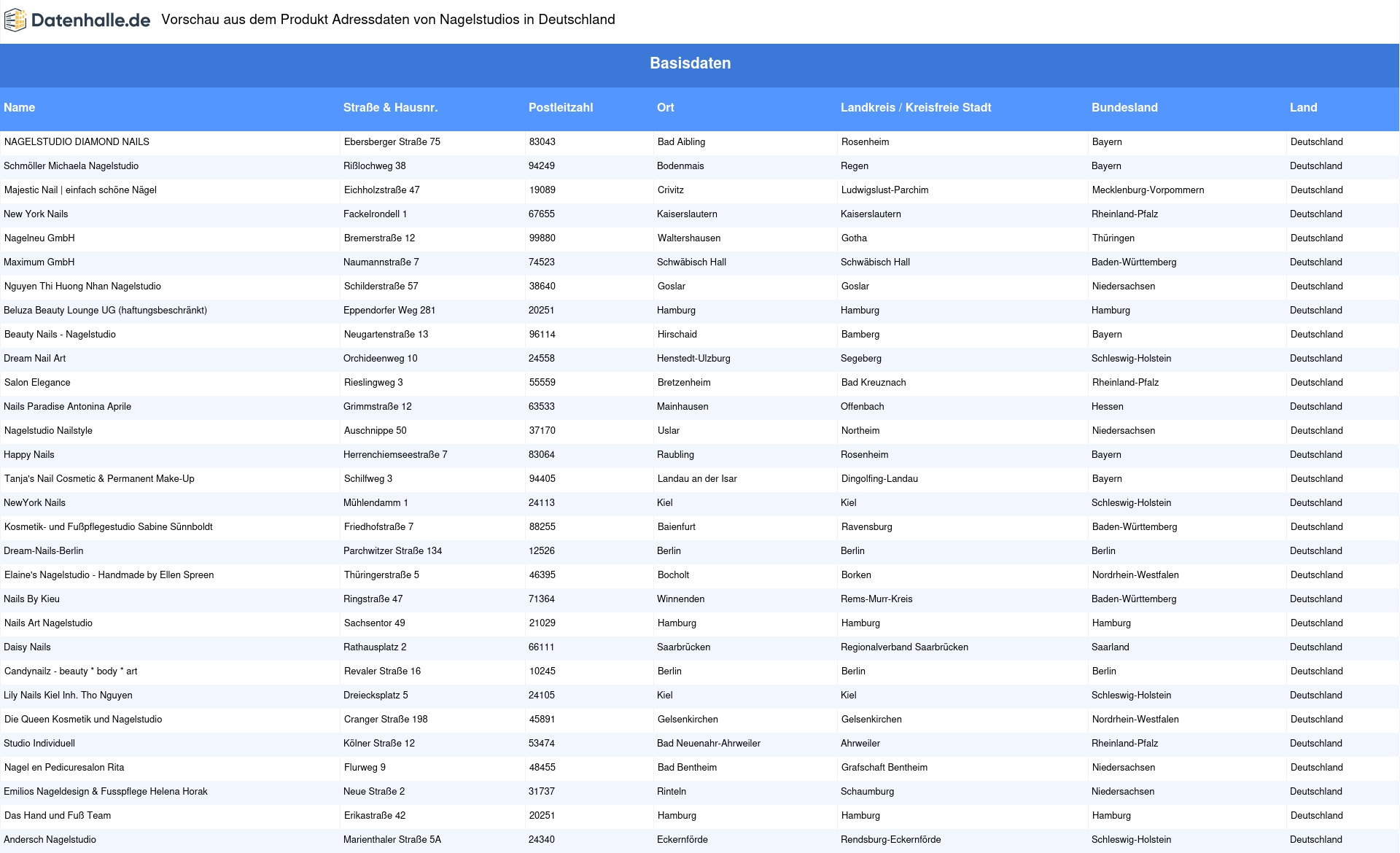The width and height of the screenshot is (1400, 853).
Task: Select Schmöller Michaela Nagelstudio row name
Action: click(71, 166)
